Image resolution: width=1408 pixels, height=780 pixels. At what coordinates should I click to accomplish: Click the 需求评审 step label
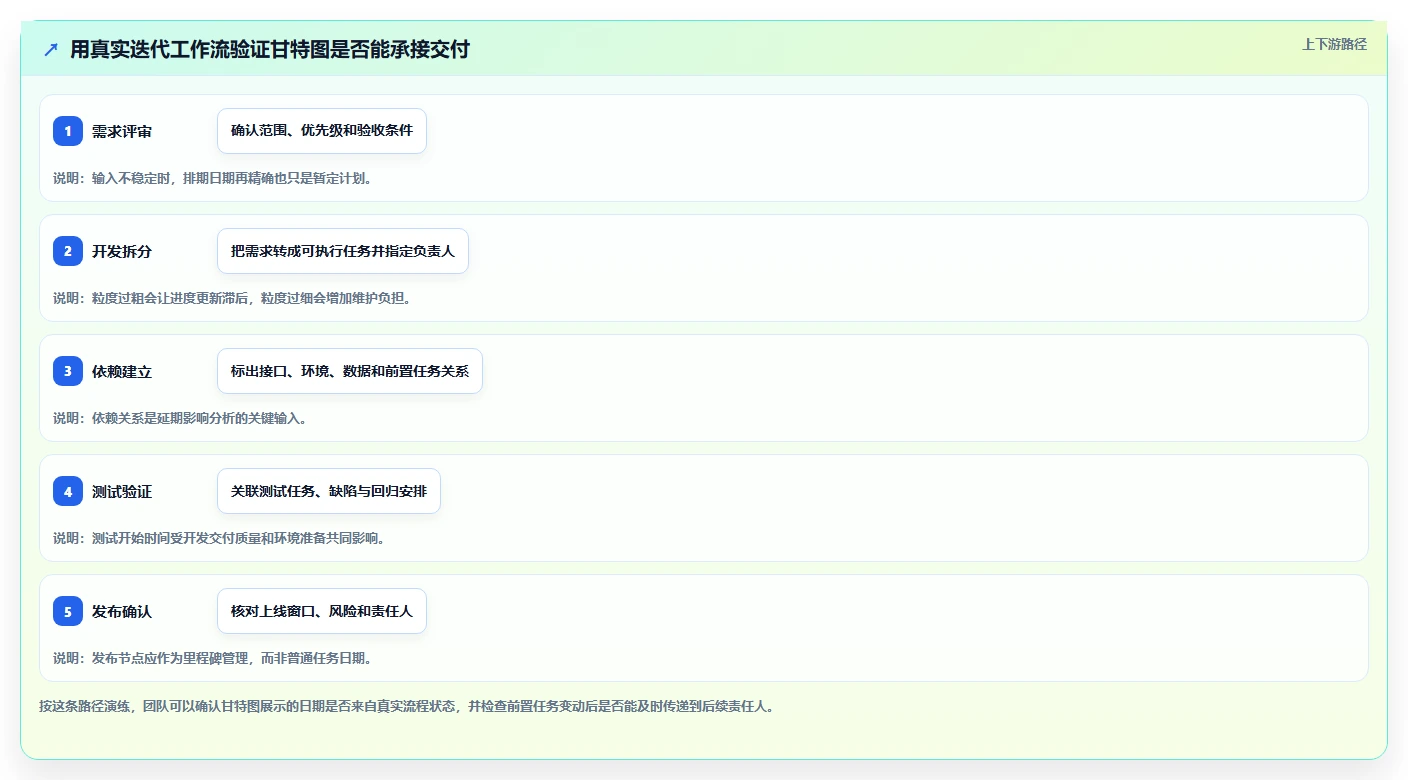click(122, 131)
